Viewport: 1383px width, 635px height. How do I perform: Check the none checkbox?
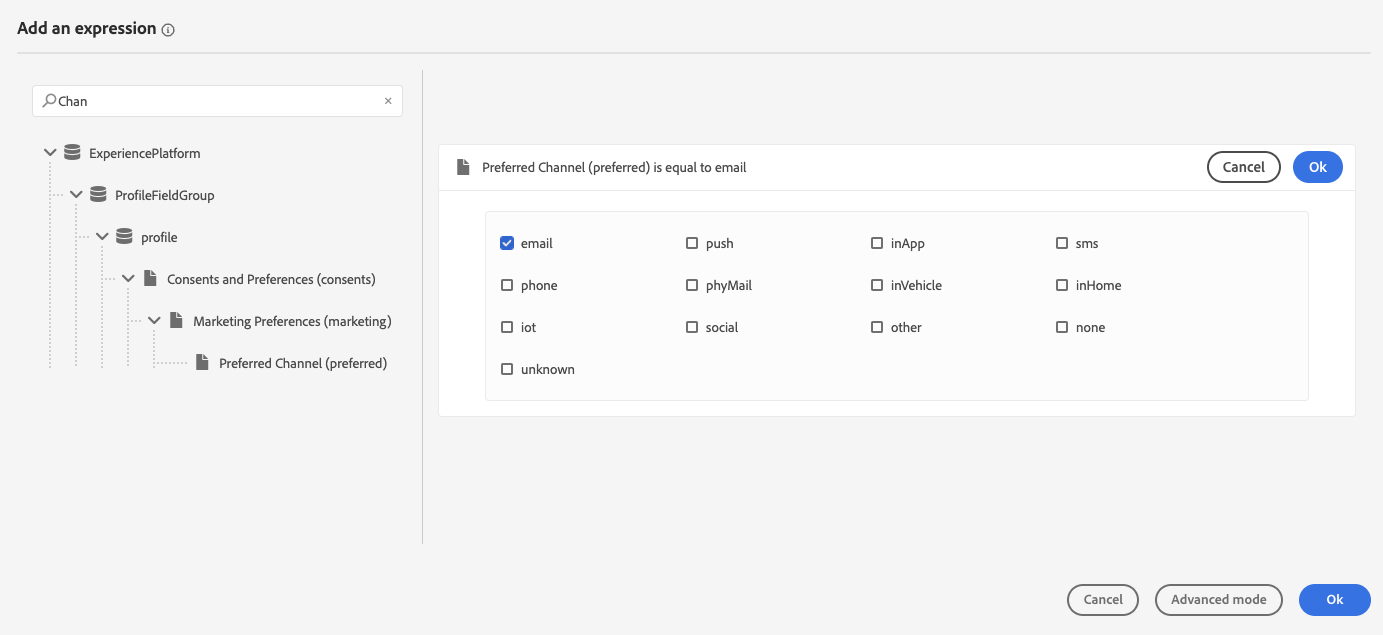tap(1062, 327)
